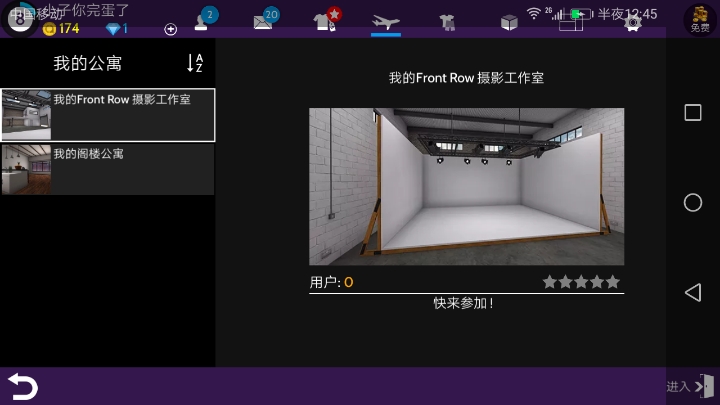Click the plus button to add coins
The height and width of the screenshot is (405, 720).
coord(170,29)
